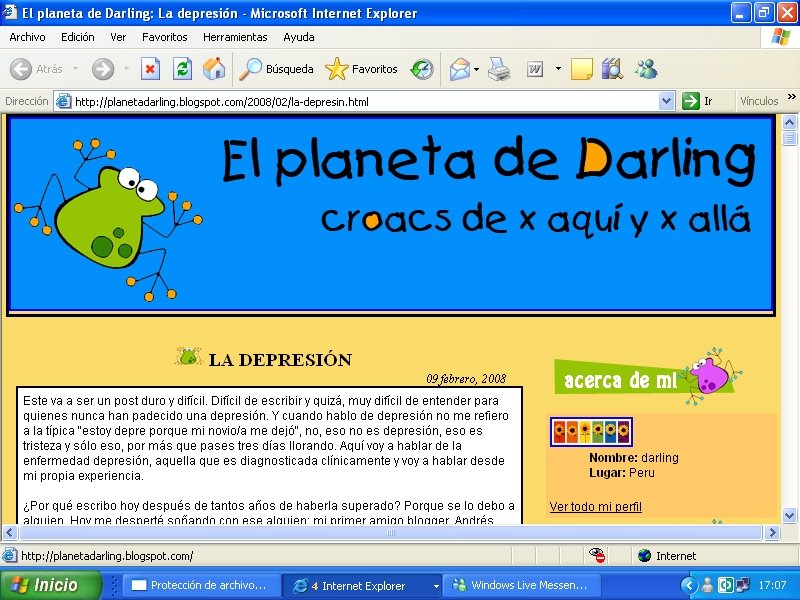The image size is (800, 600).
Task: Click darling's sunflower profile picture
Action: [591, 432]
